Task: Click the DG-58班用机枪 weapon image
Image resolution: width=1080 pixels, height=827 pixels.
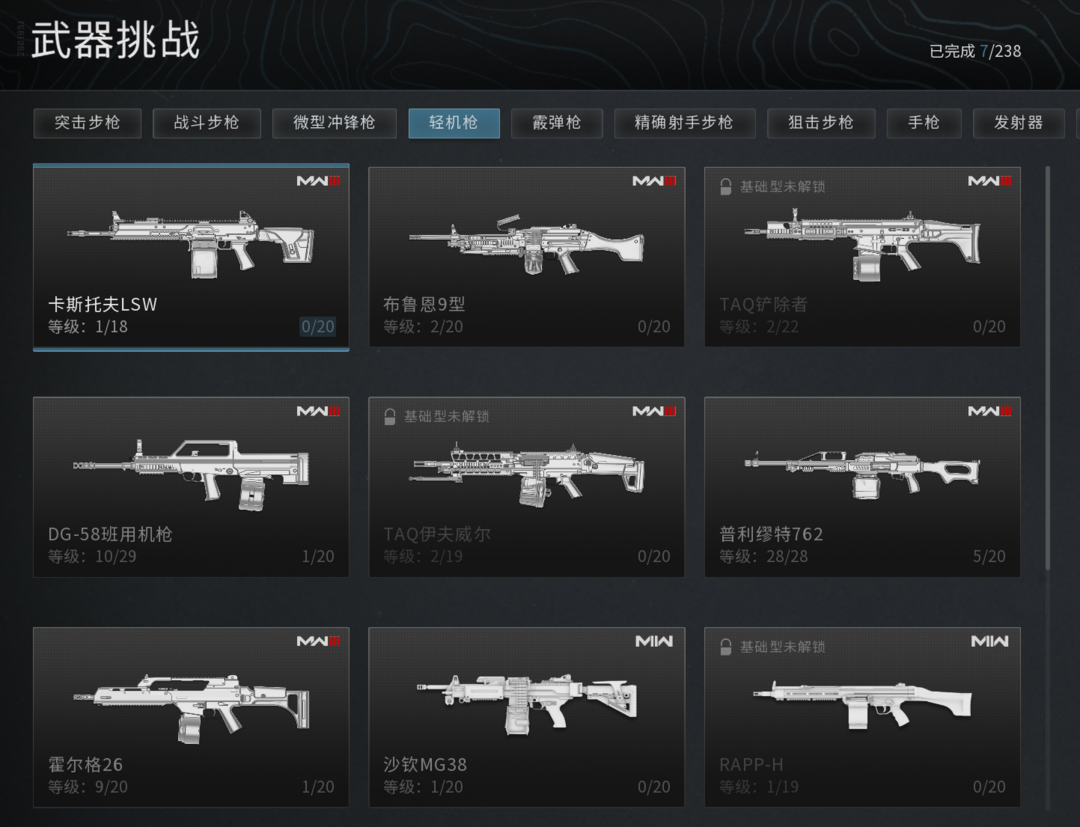Action: (x=191, y=475)
